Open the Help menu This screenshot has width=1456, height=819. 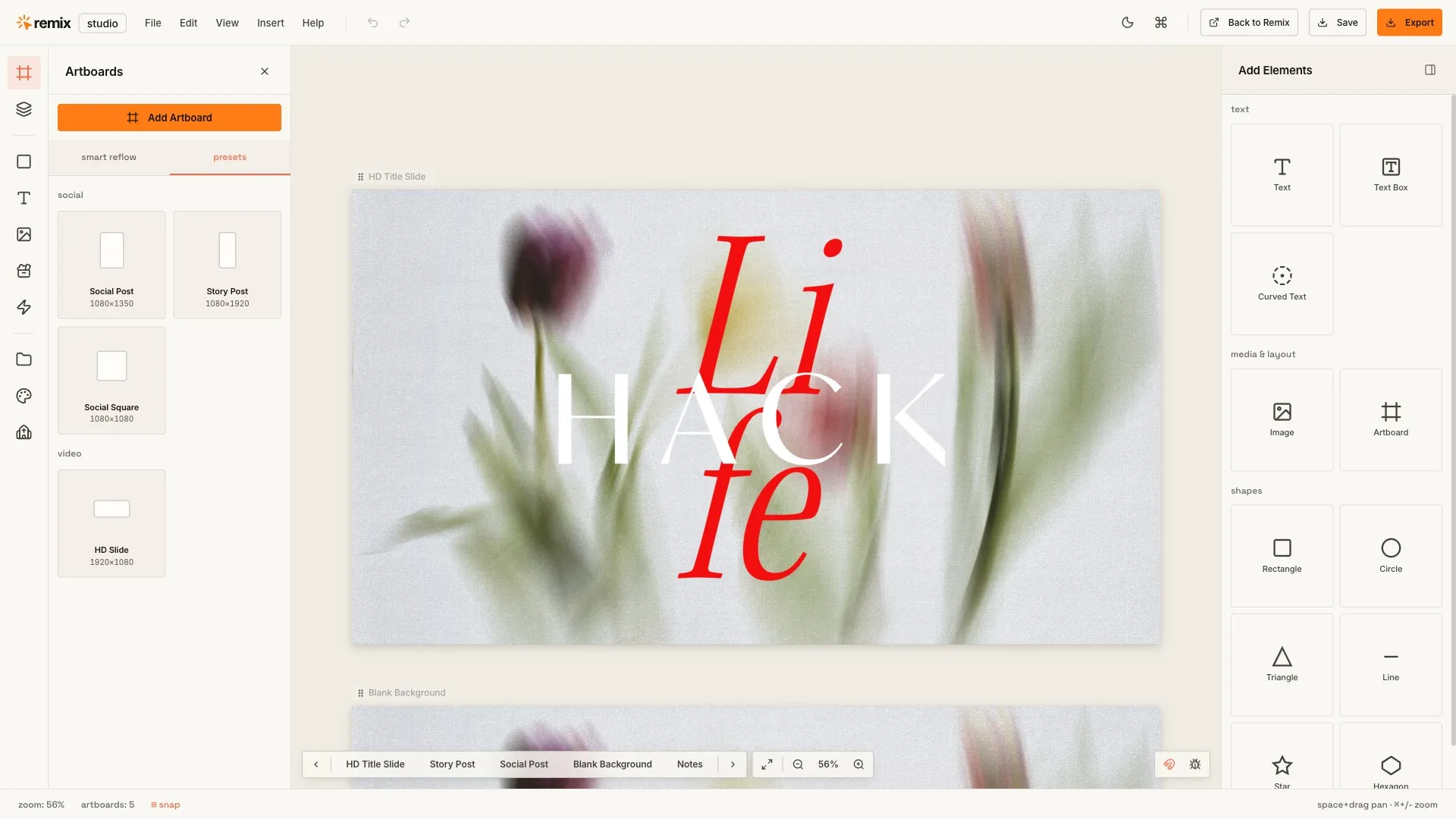[x=313, y=23]
